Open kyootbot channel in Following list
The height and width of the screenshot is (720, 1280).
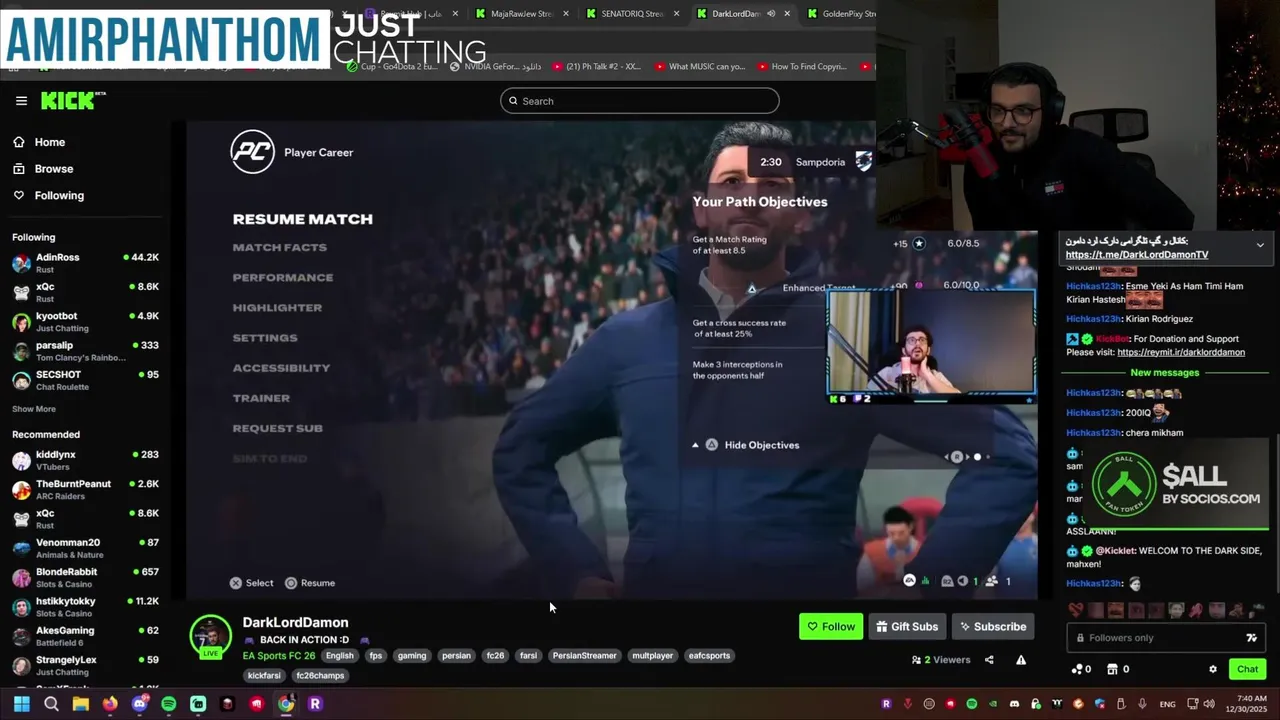(x=85, y=322)
